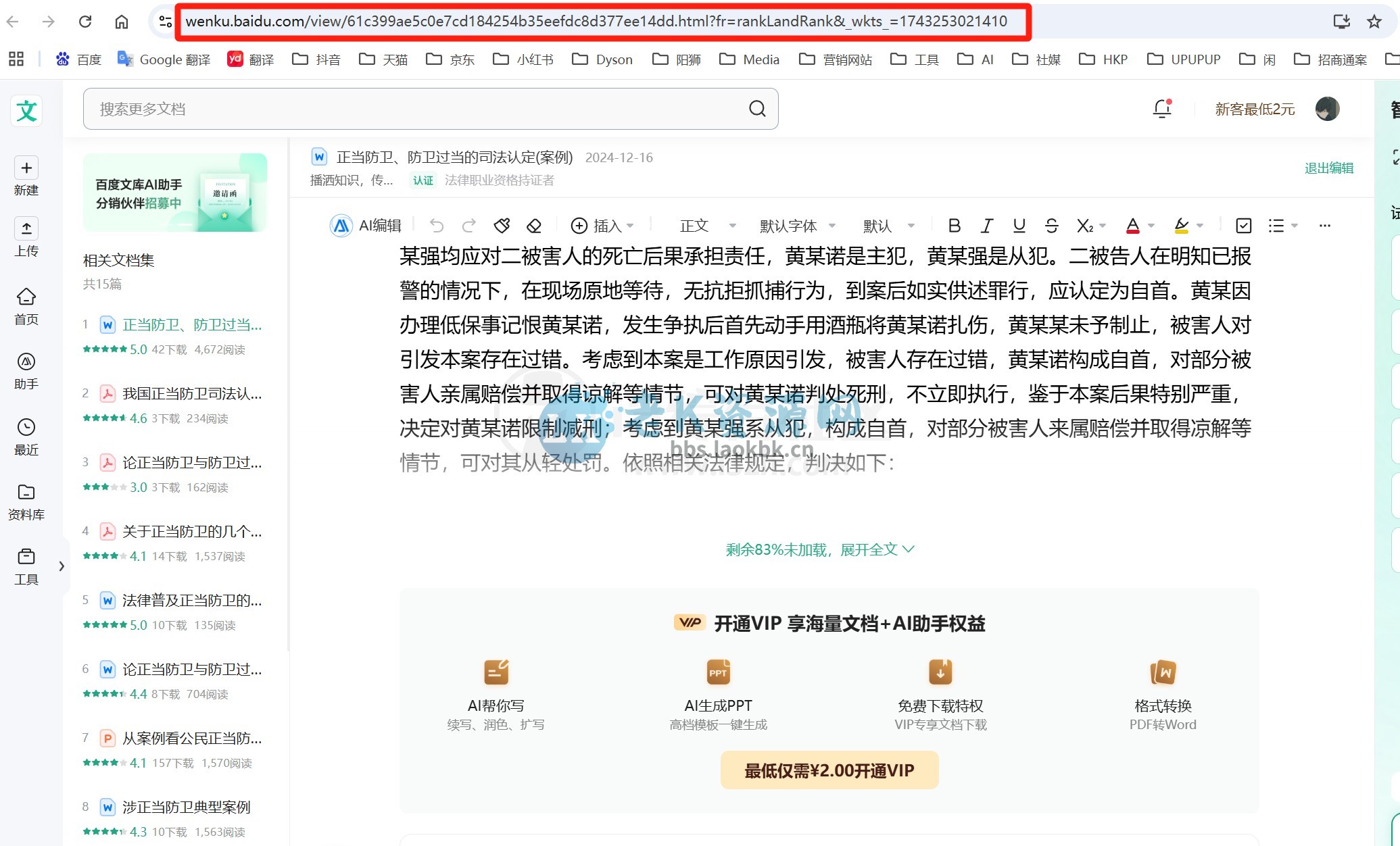Open document 从案例看公民正当防...

192,738
